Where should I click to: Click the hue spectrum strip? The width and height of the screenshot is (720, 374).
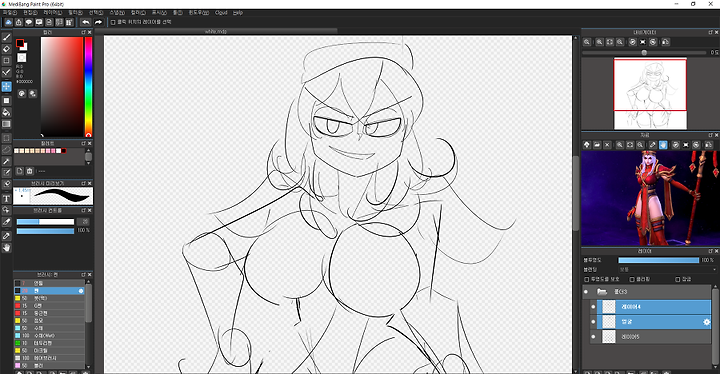(x=88, y=87)
